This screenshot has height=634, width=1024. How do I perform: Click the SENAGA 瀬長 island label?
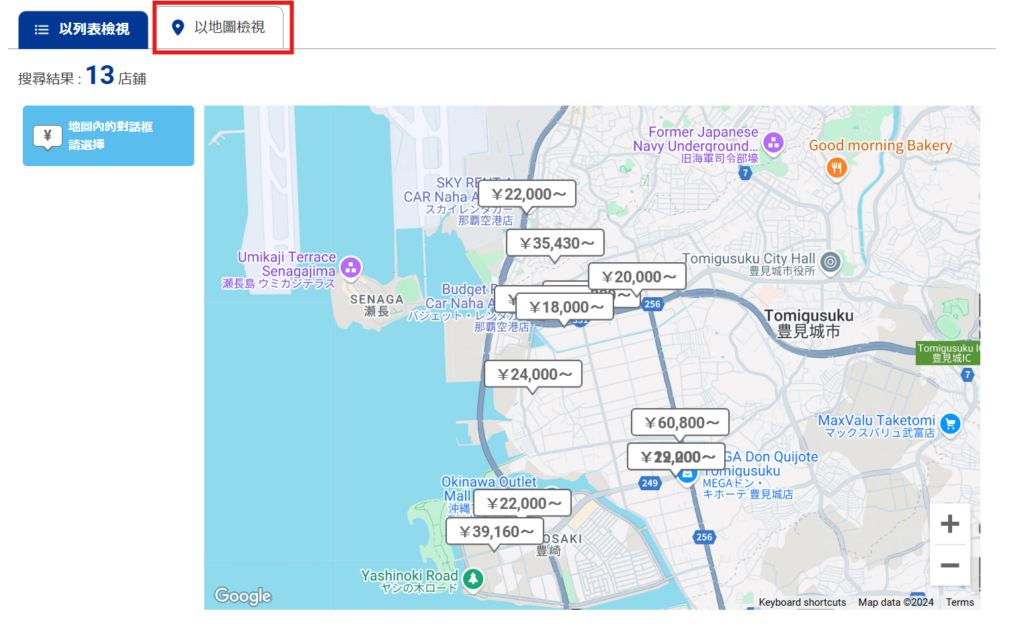click(x=377, y=305)
